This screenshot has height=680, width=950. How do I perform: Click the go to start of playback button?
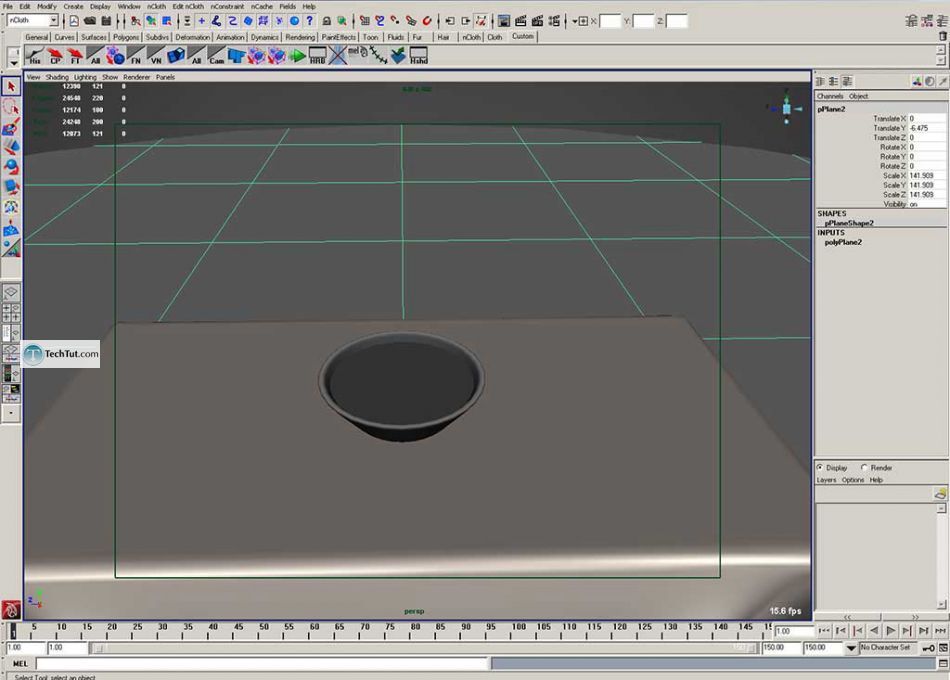click(823, 631)
